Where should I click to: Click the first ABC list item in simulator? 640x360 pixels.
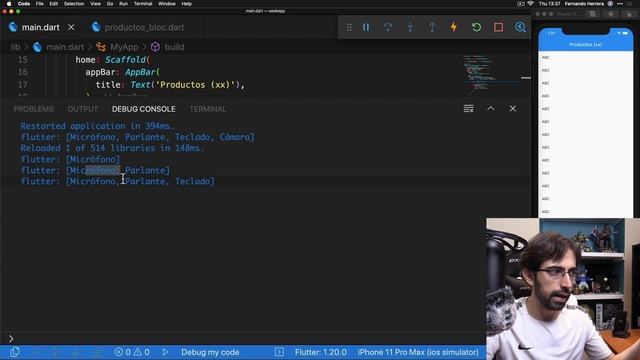point(585,58)
